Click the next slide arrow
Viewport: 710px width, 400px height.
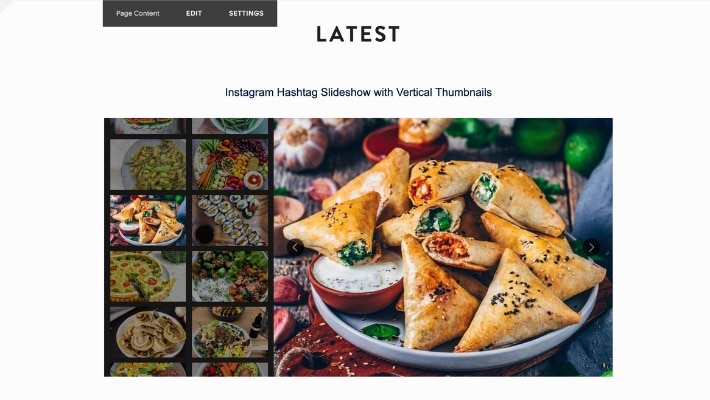pyautogui.click(x=591, y=247)
